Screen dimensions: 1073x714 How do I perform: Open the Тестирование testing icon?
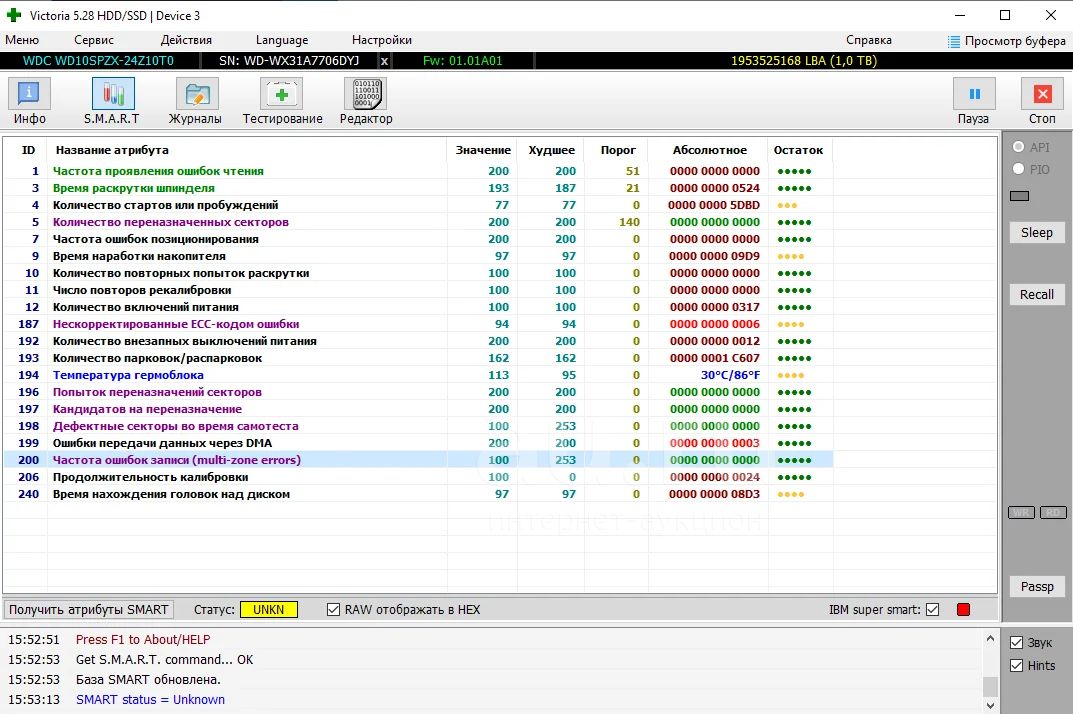coord(281,94)
